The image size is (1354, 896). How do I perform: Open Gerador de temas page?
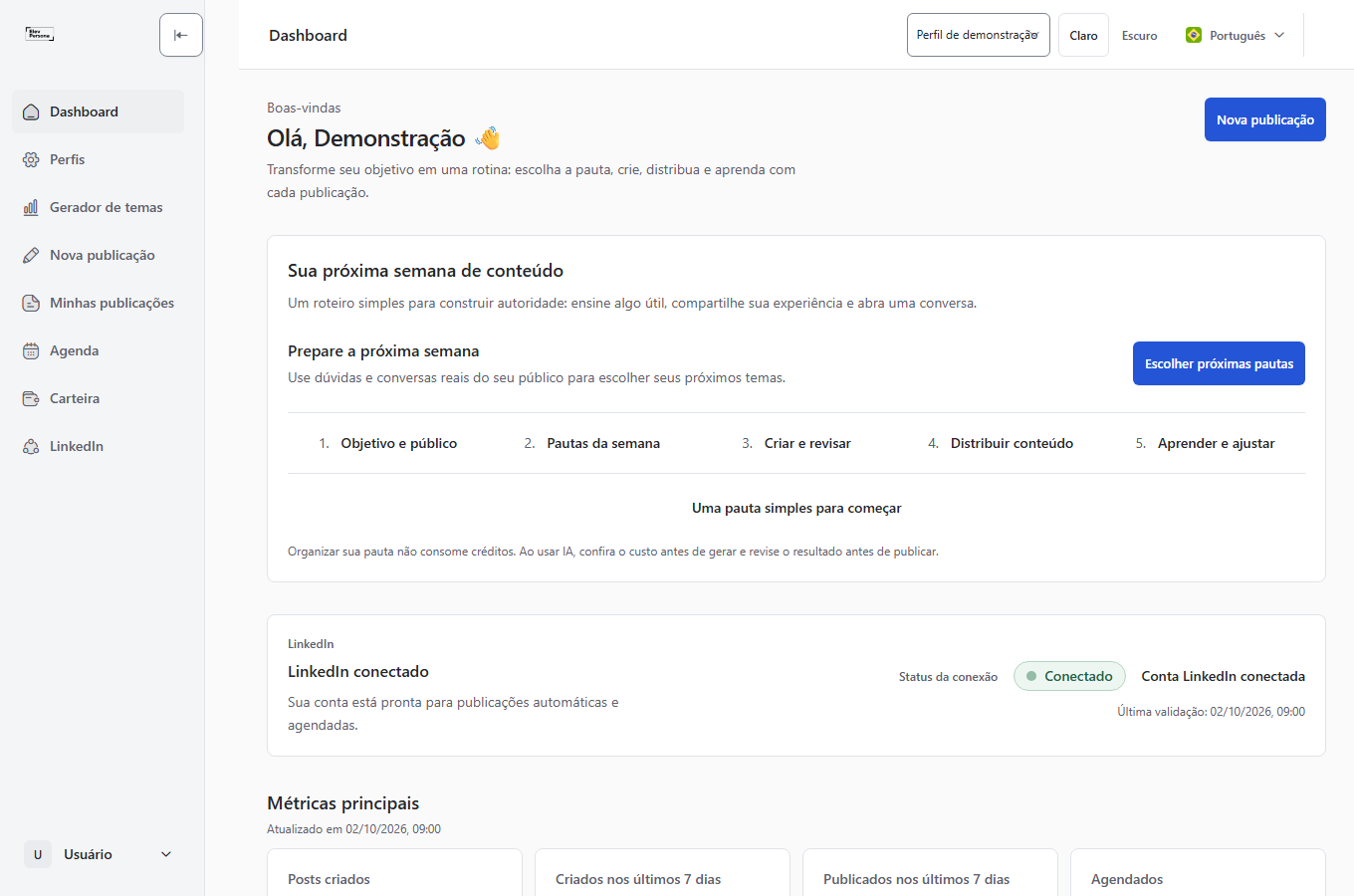98,207
